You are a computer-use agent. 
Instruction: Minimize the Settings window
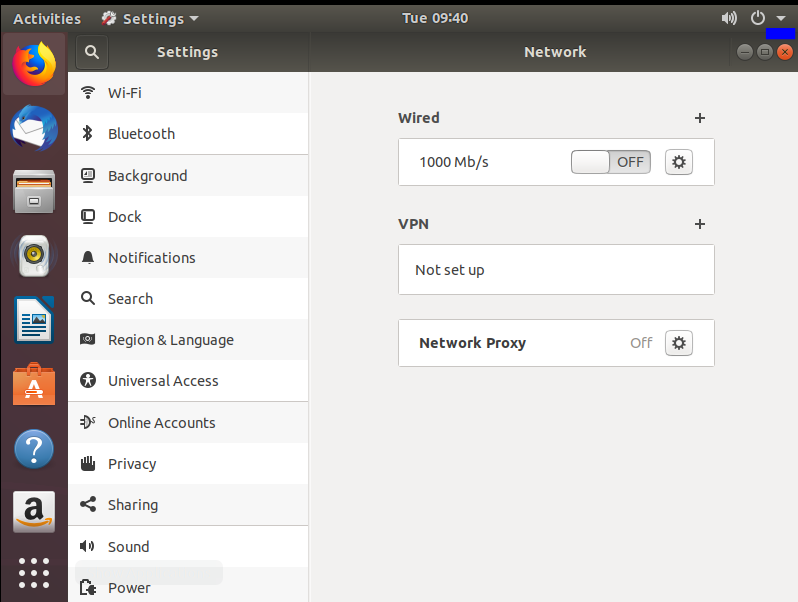coord(745,52)
